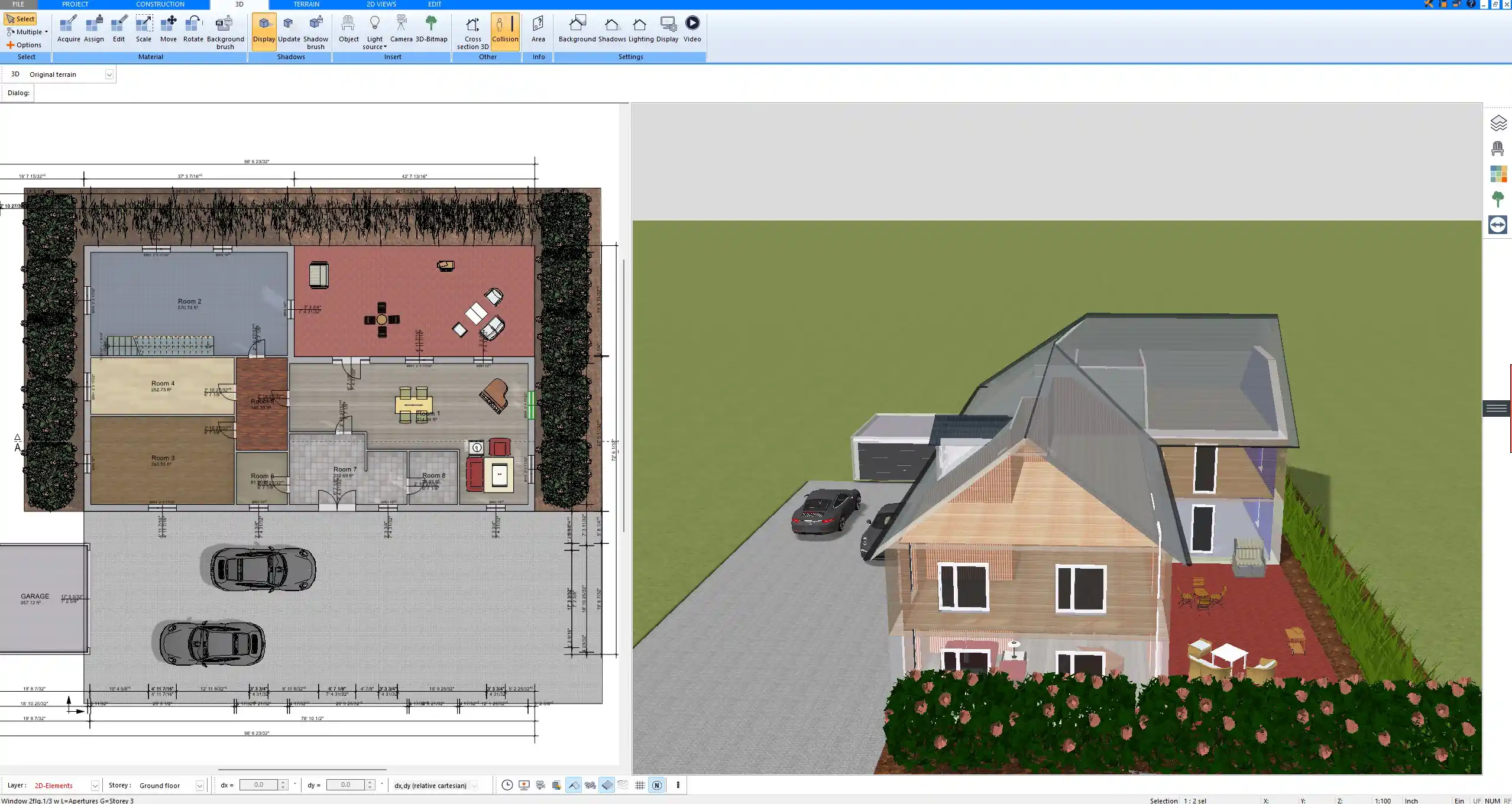Image resolution: width=1512 pixels, height=804 pixels.
Task: Open the layers panel icon in right sidebar
Action: 1498,123
